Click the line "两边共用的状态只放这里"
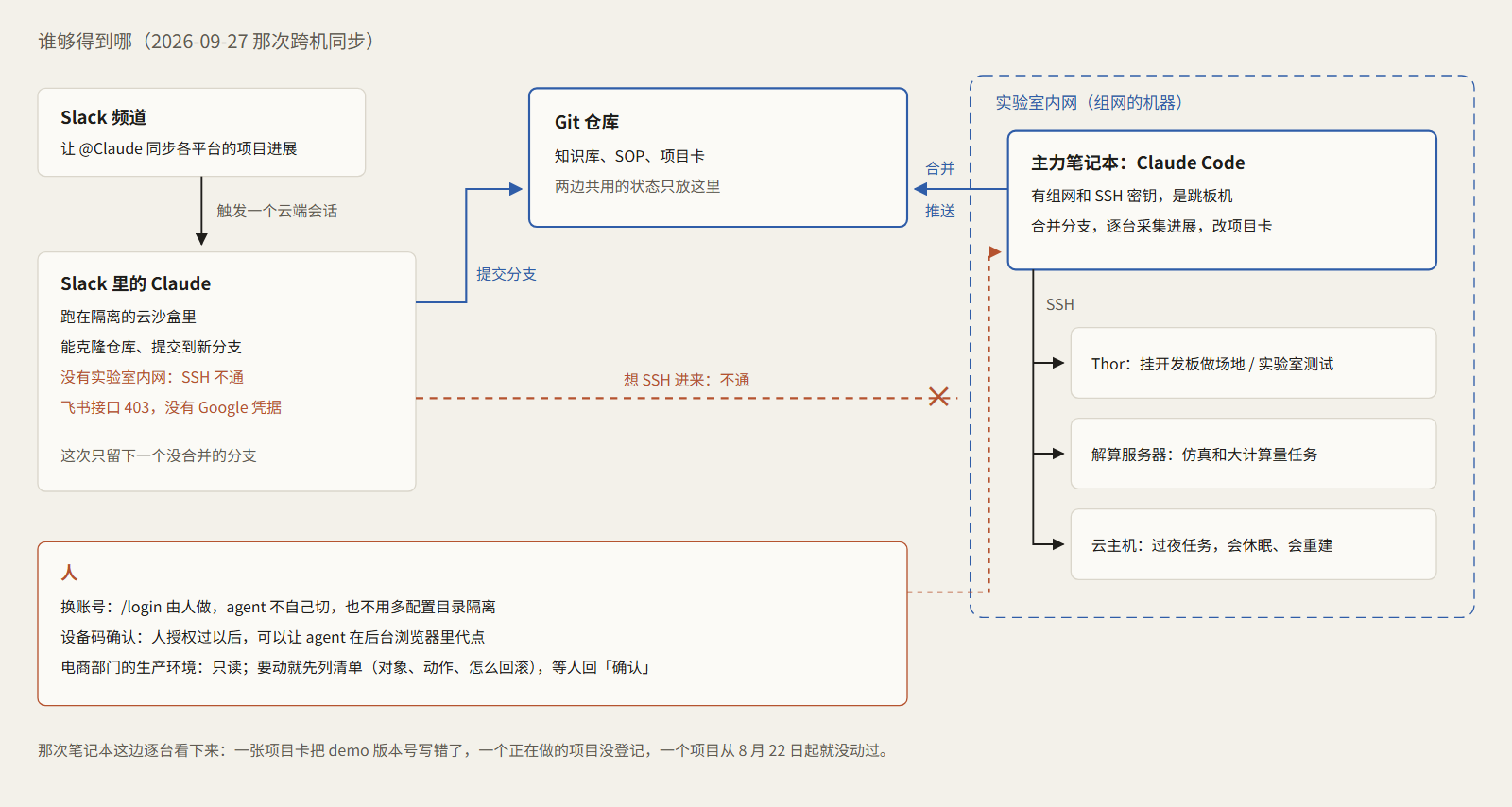Viewport: 1512px width, 807px height. point(637,186)
